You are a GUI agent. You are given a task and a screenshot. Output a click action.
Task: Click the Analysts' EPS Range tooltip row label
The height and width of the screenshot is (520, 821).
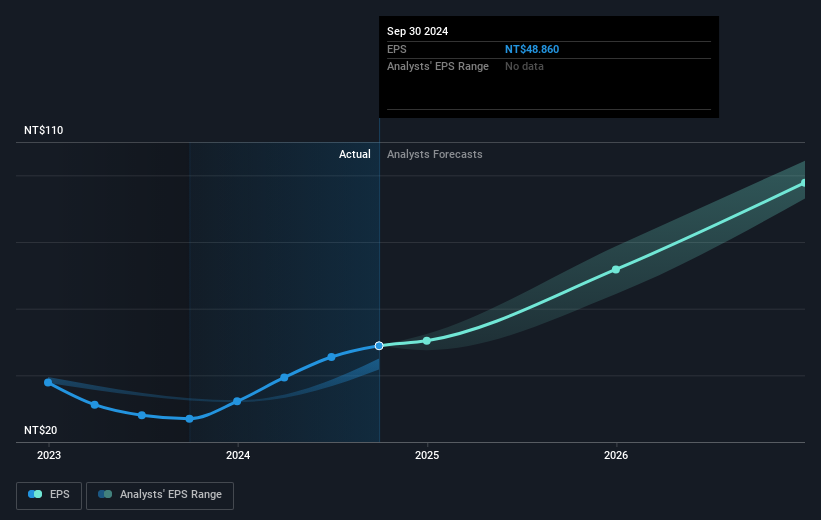tap(438, 67)
